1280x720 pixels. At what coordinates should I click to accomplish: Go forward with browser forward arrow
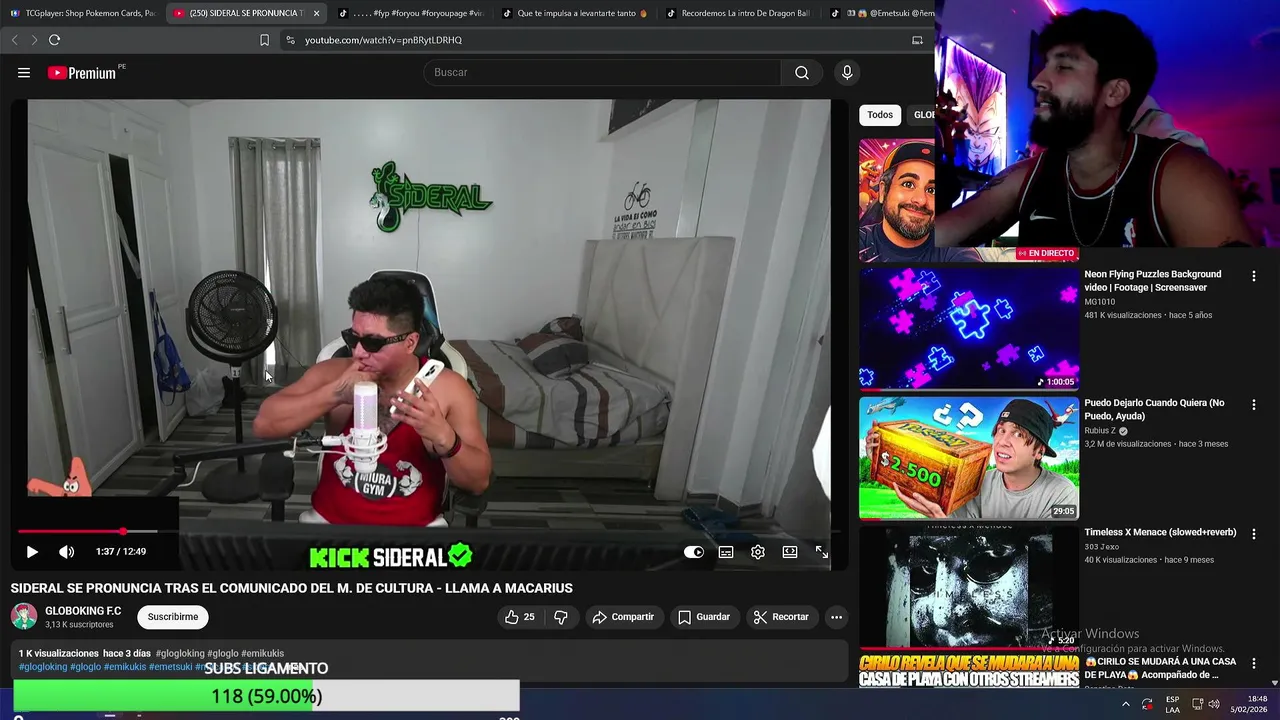34,40
